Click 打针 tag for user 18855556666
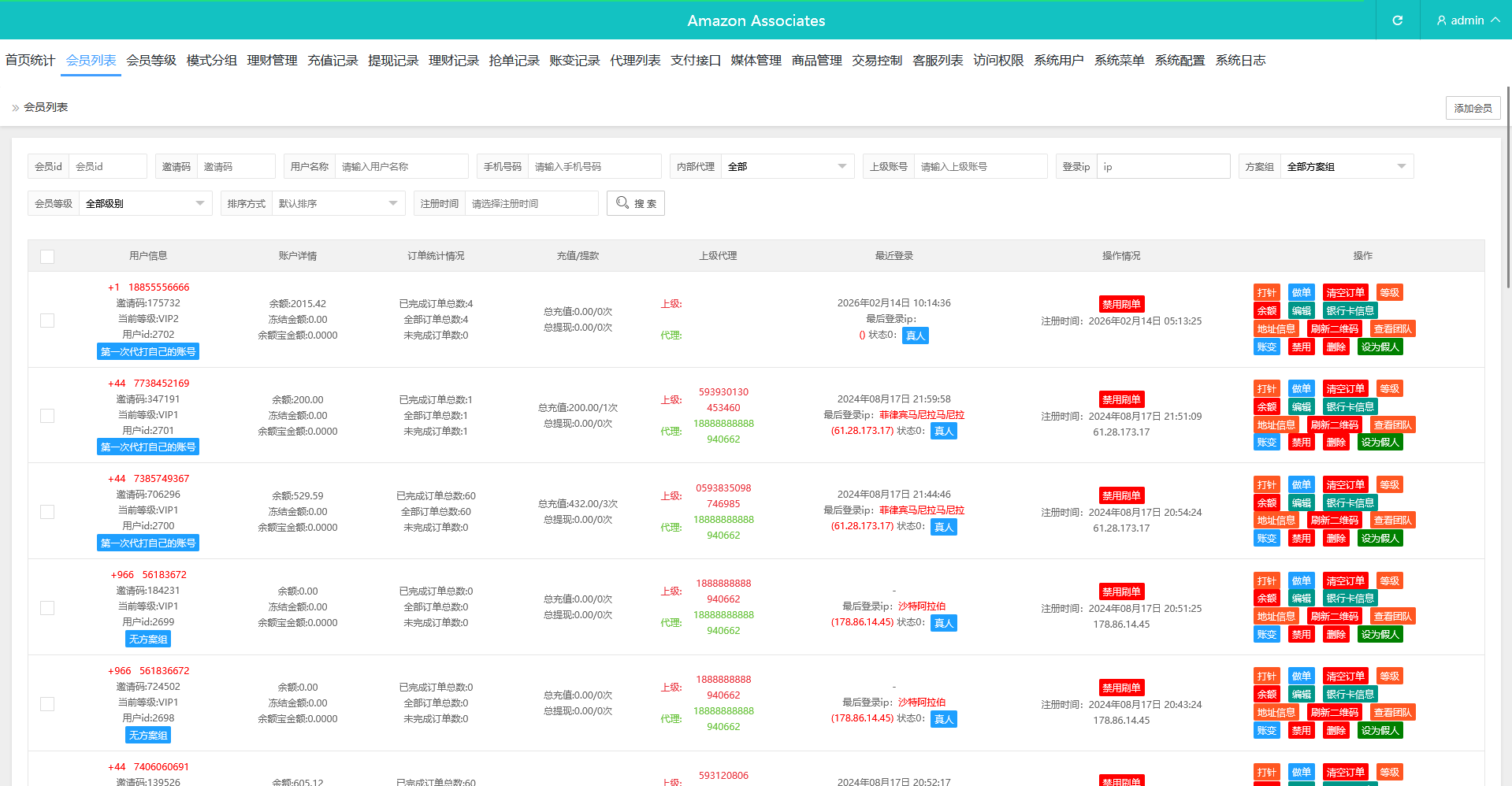 (1266, 293)
